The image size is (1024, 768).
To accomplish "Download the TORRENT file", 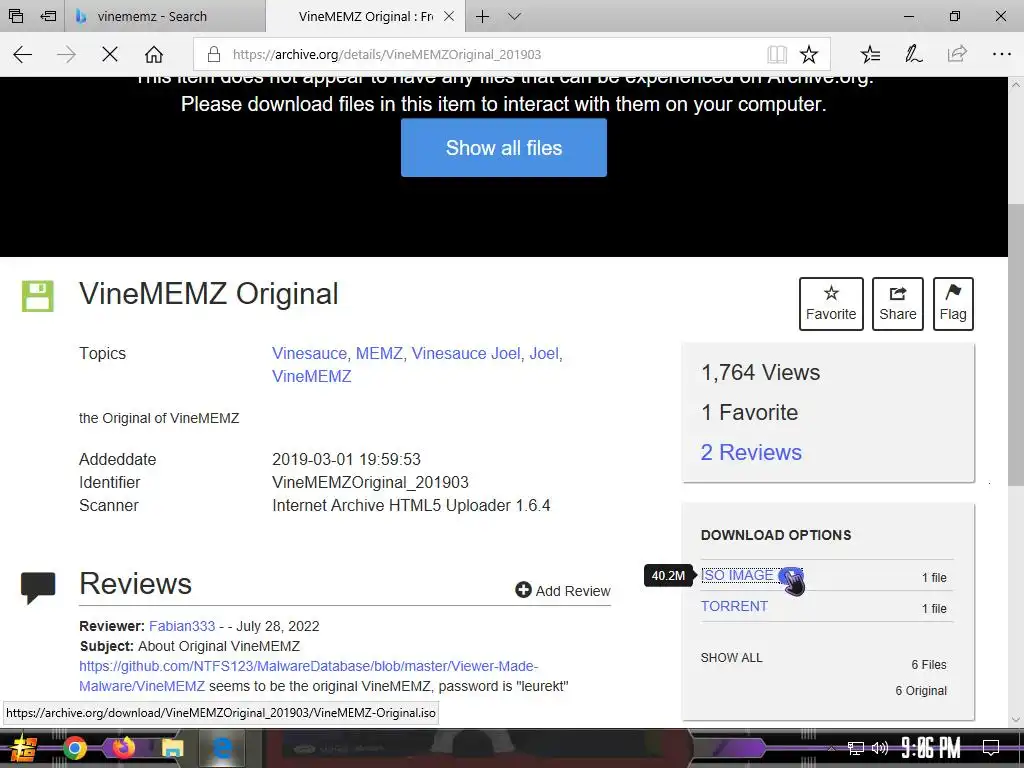I will 734,606.
